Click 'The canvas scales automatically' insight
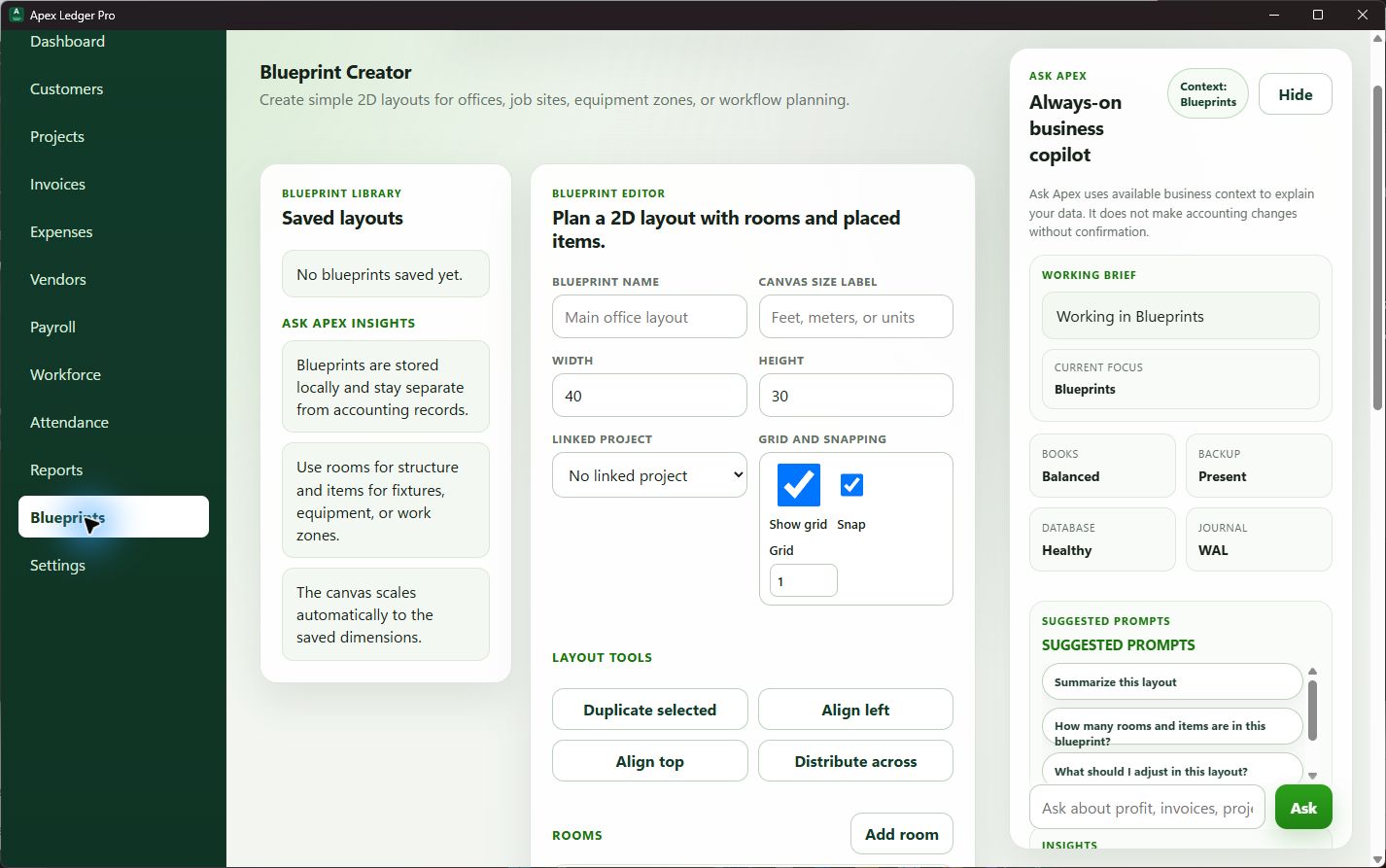 (385, 614)
